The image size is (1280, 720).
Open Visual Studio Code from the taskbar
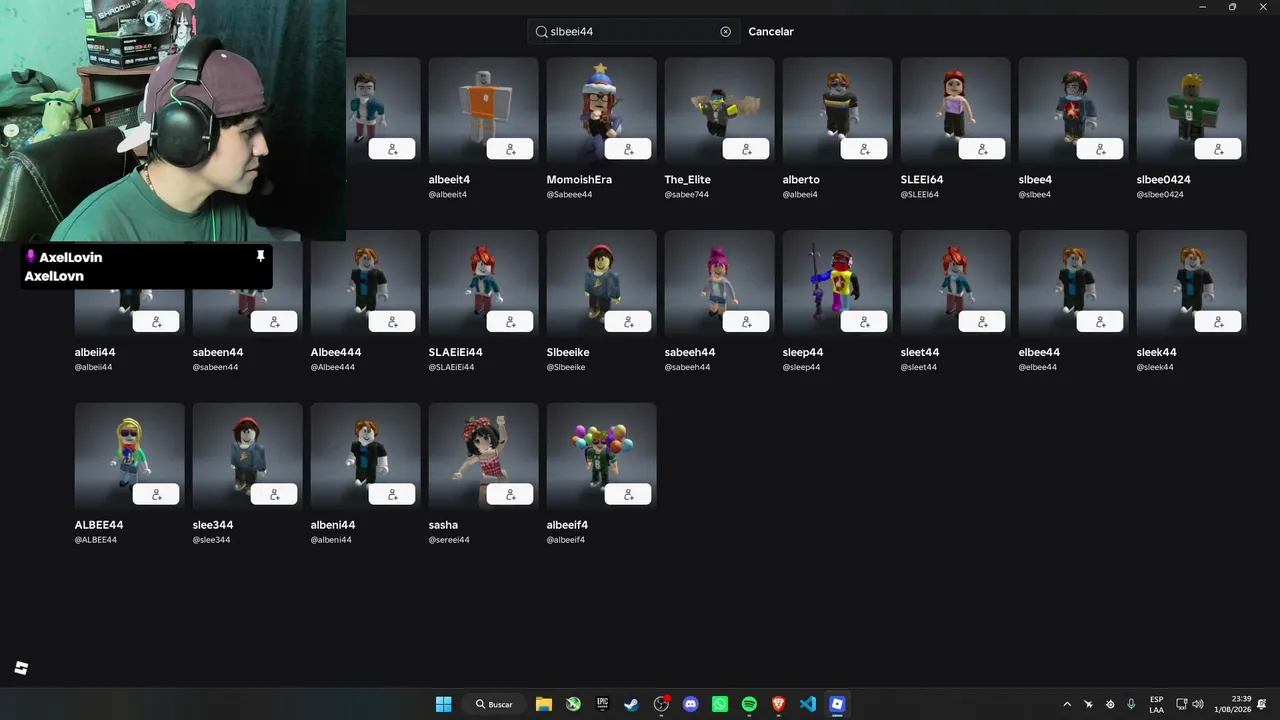808,704
